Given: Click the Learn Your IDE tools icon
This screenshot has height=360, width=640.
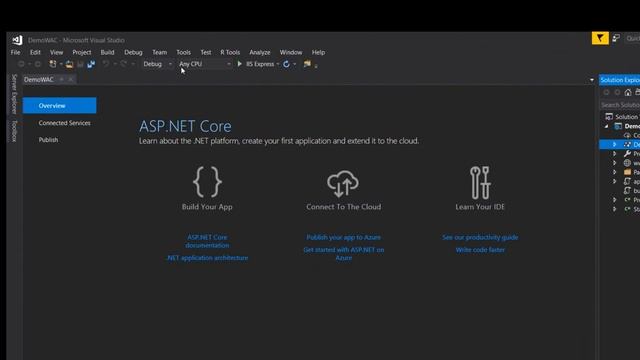Looking at the screenshot, I should (480, 182).
